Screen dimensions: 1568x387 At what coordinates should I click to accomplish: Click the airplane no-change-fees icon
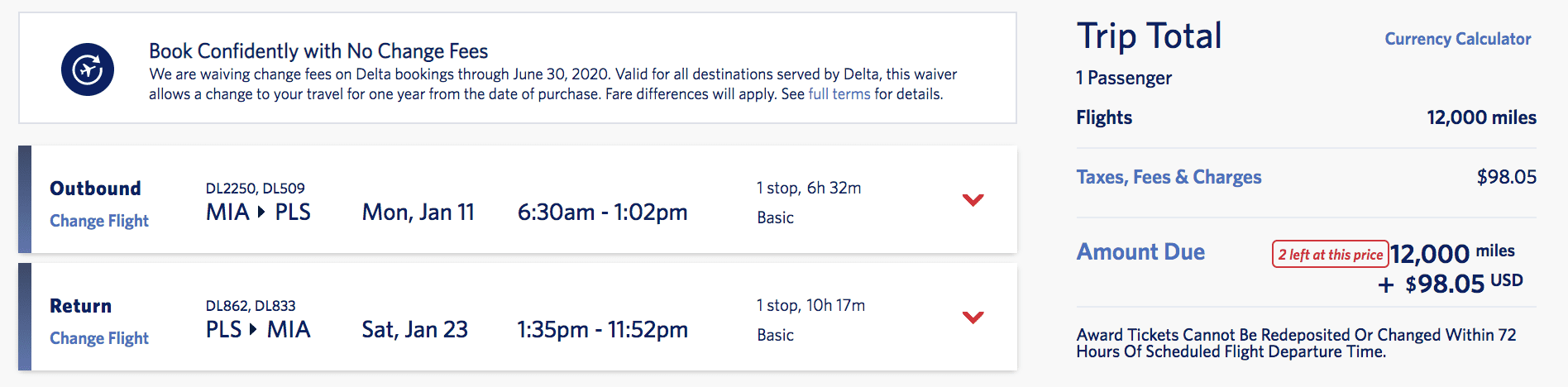coord(87,69)
